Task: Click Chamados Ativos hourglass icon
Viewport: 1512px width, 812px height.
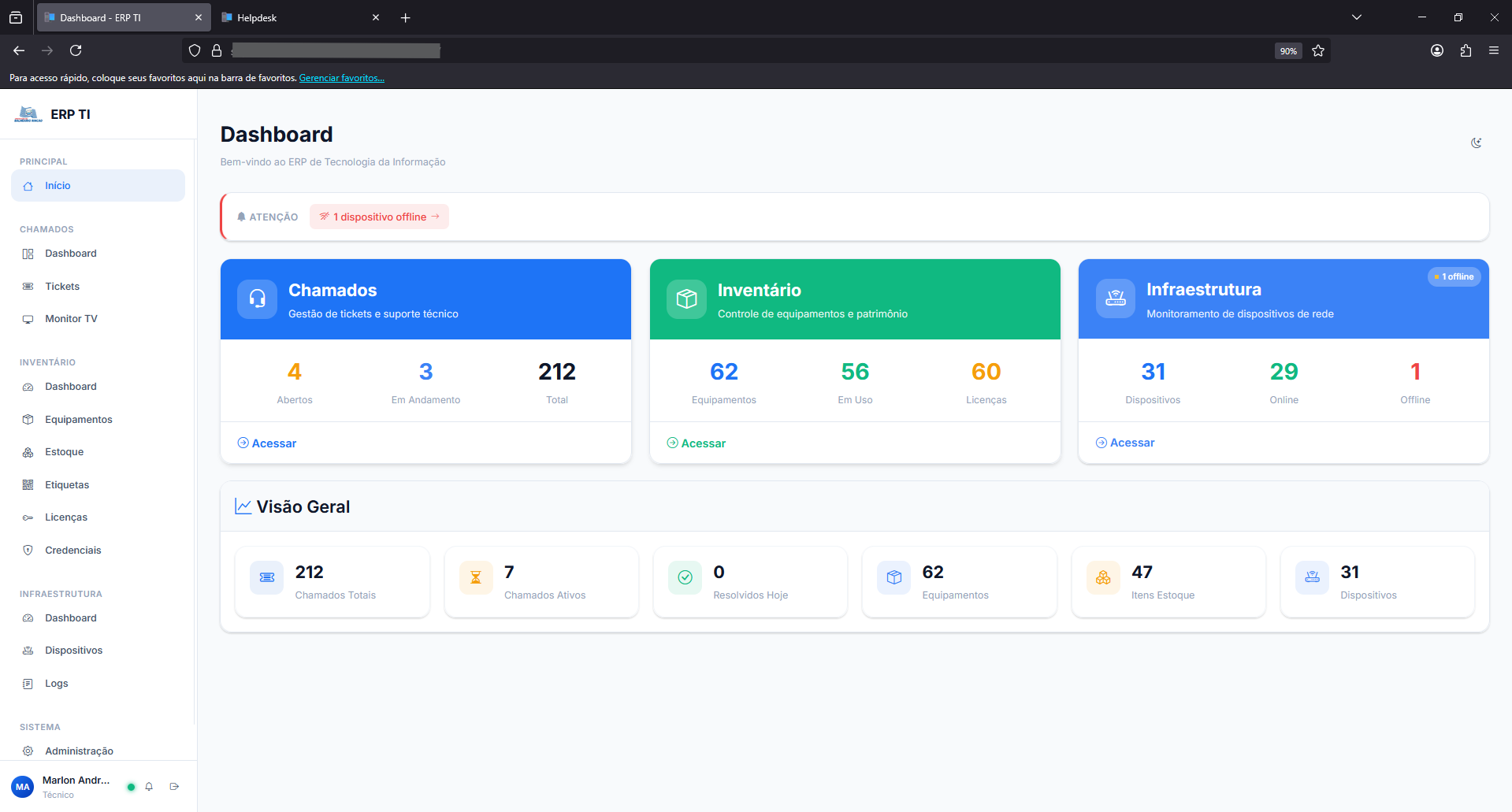Action: point(476,578)
